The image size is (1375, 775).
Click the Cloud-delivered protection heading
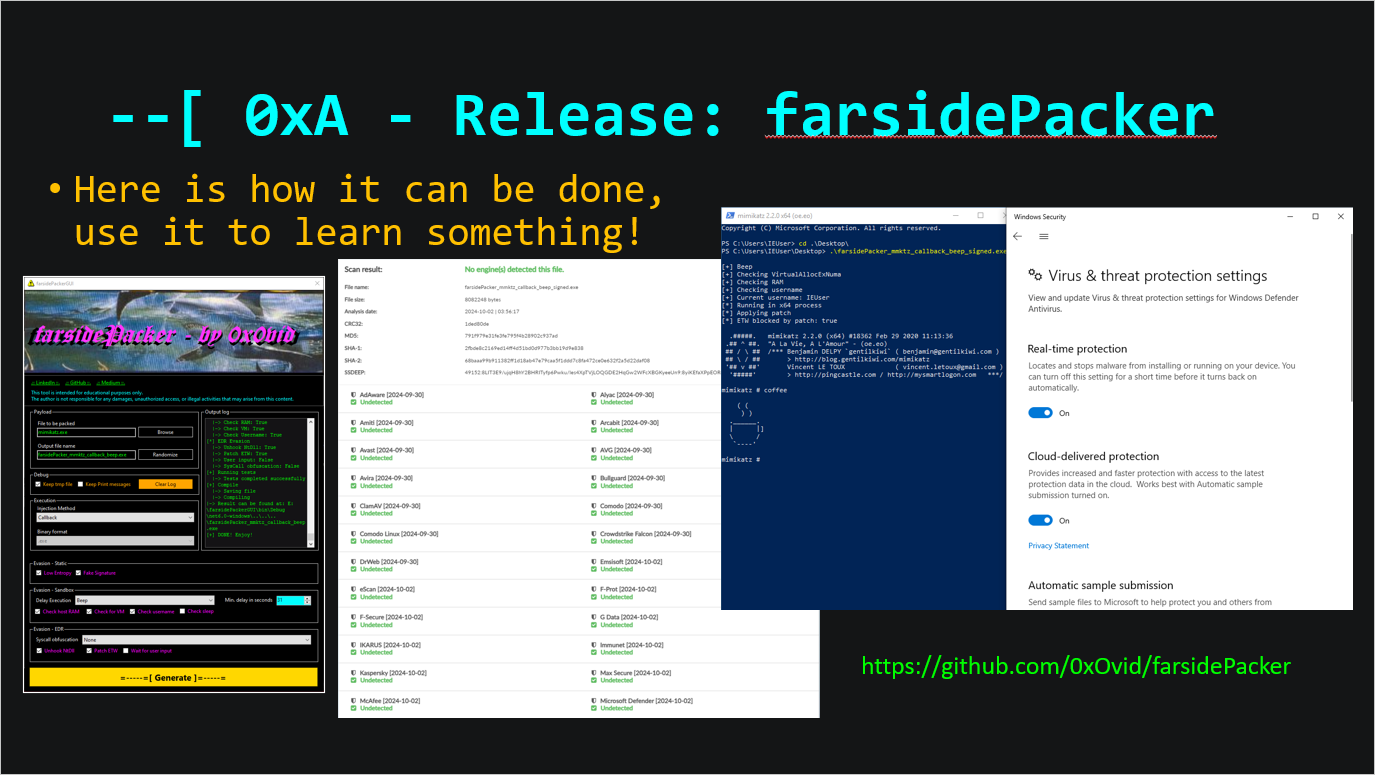1093,456
